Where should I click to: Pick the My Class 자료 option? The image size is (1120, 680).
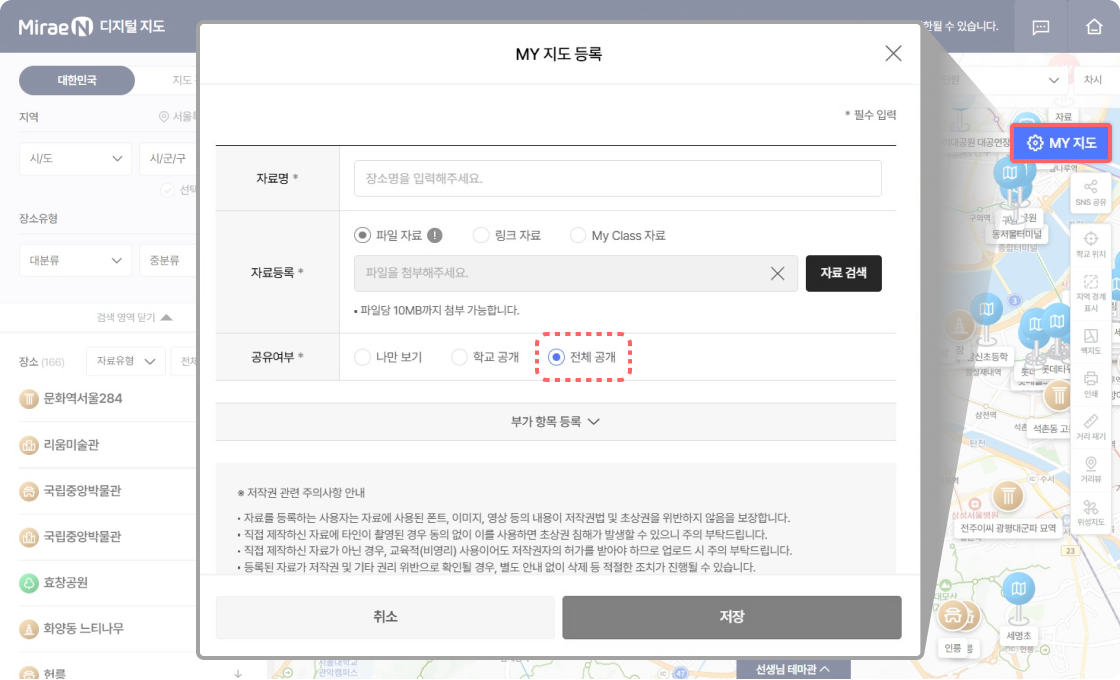(x=578, y=236)
